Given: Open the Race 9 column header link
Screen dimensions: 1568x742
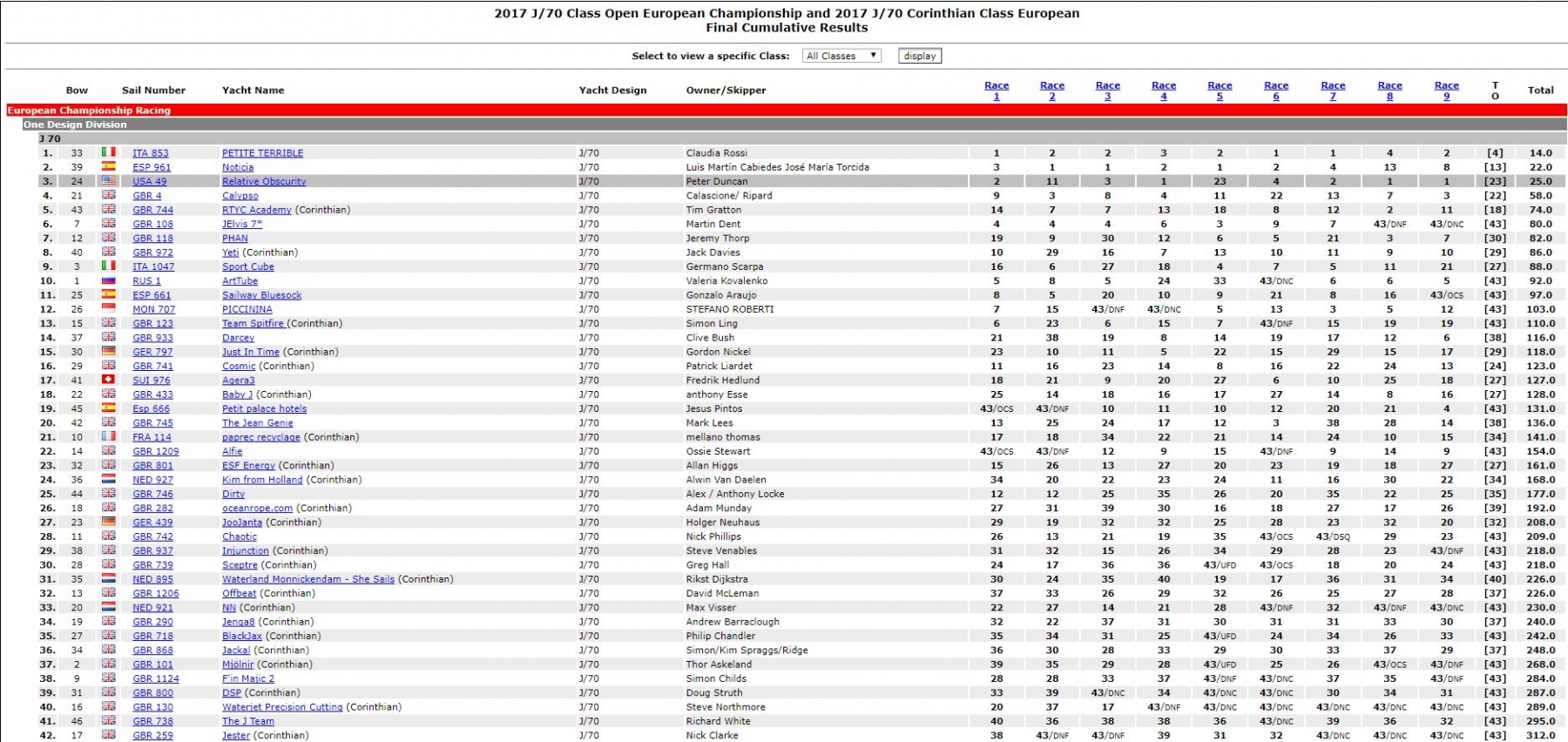Looking at the screenshot, I should pos(1446,91).
